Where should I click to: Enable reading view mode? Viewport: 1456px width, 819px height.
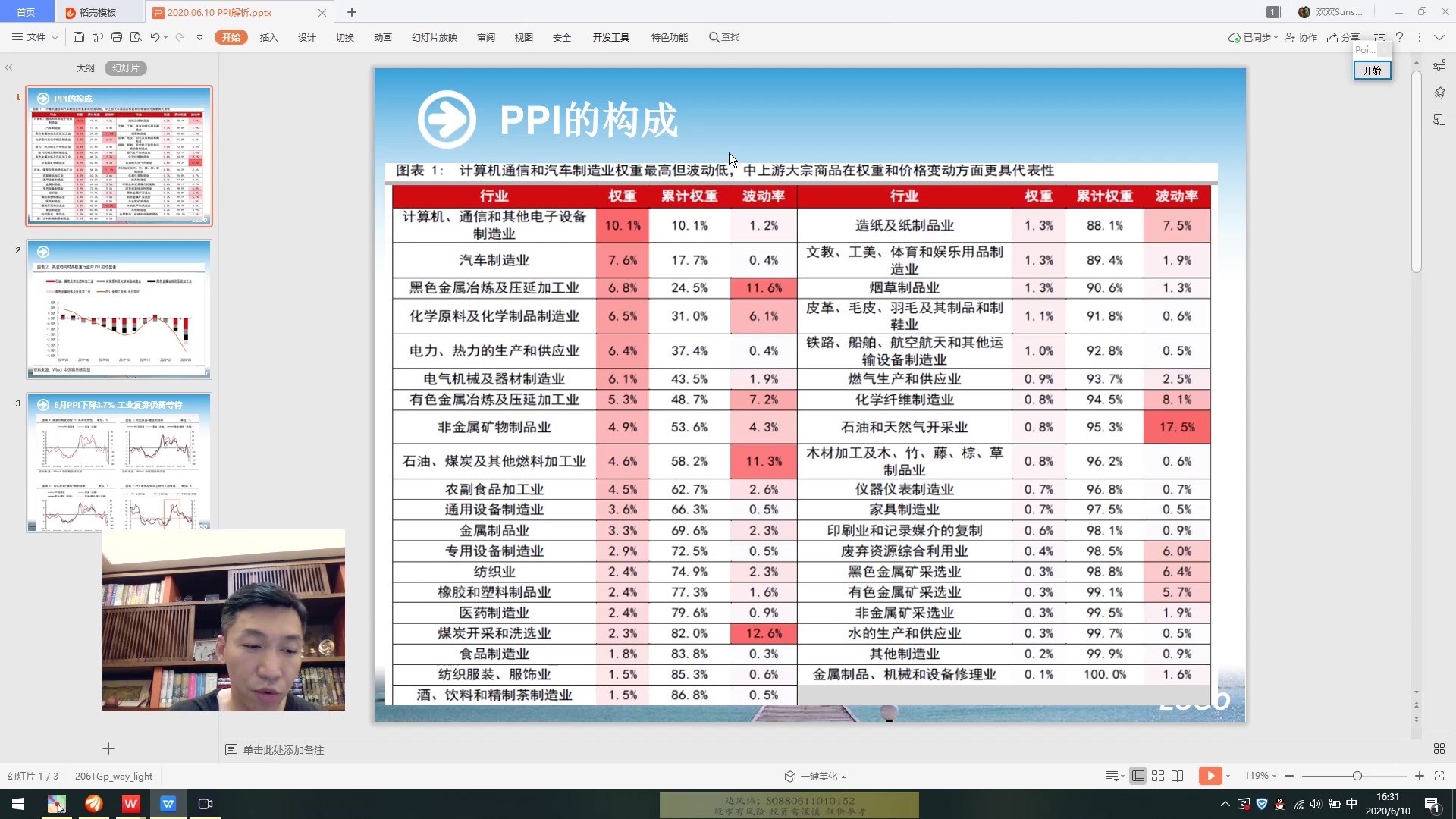[1176, 776]
